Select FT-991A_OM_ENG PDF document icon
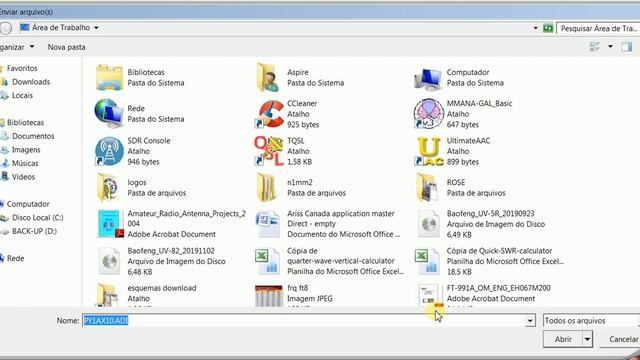The height and width of the screenshot is (360, 640). (x=431, y=296)
